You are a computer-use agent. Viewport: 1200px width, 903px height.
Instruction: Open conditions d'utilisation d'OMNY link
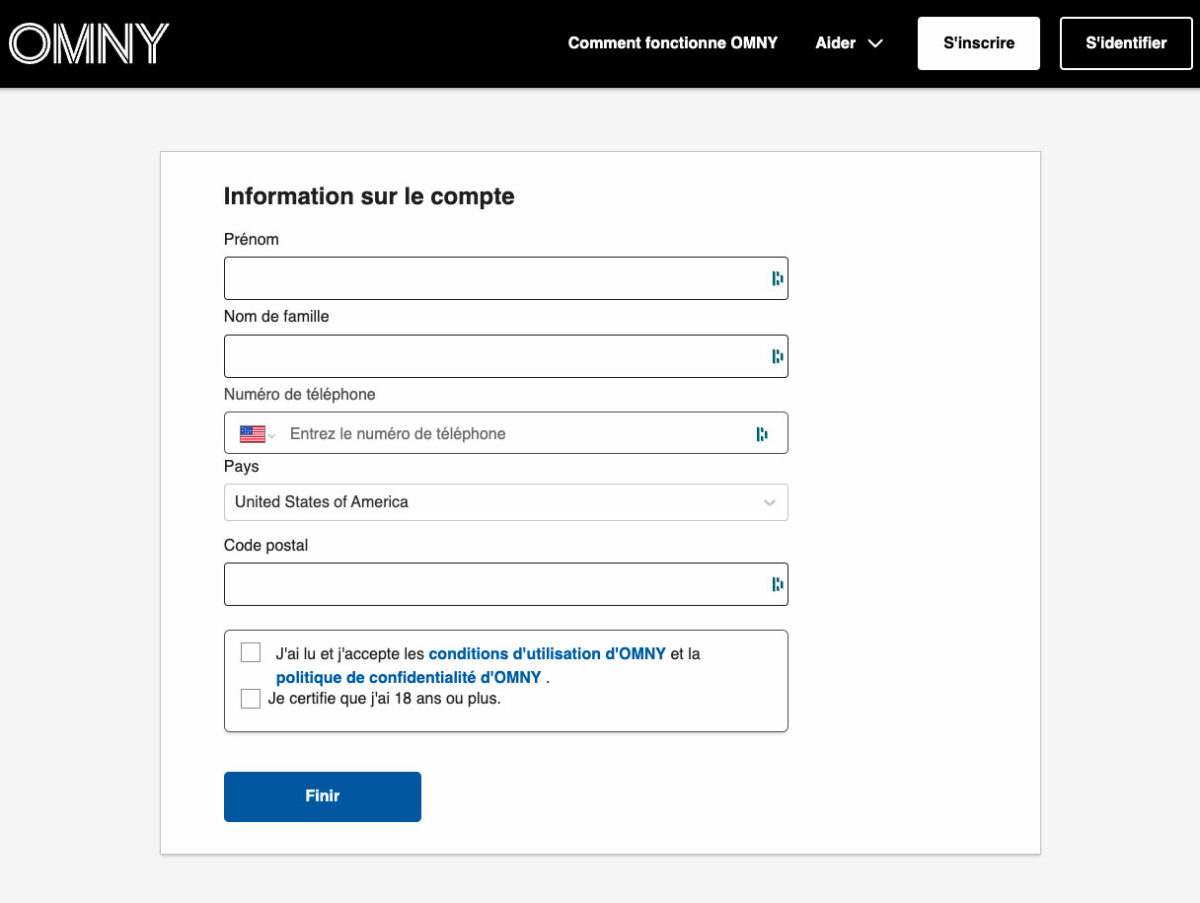547,654
